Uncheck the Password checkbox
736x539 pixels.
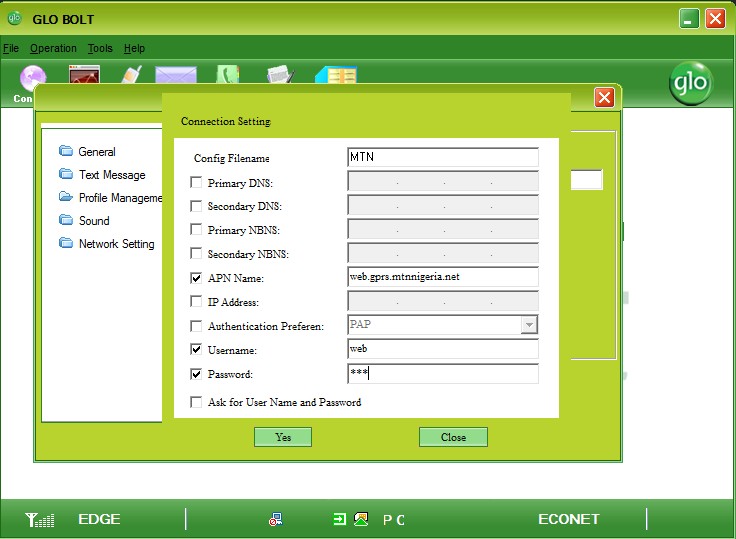pyautogui.click(x=196, y=374)
